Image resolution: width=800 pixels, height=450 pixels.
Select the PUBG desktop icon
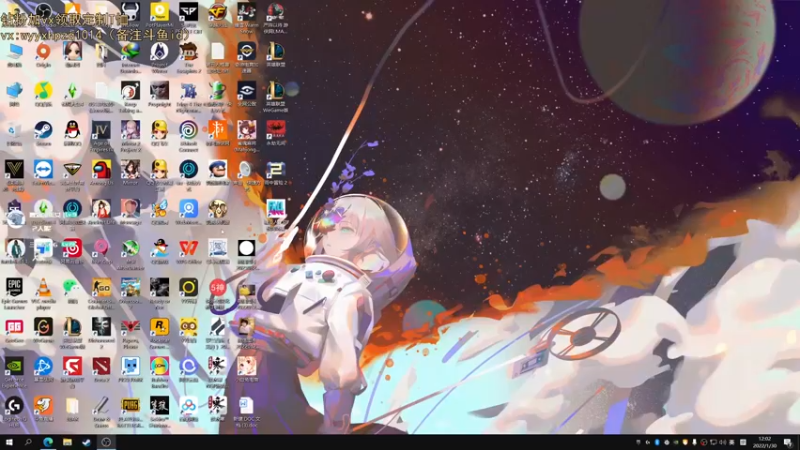click(130, 406)
